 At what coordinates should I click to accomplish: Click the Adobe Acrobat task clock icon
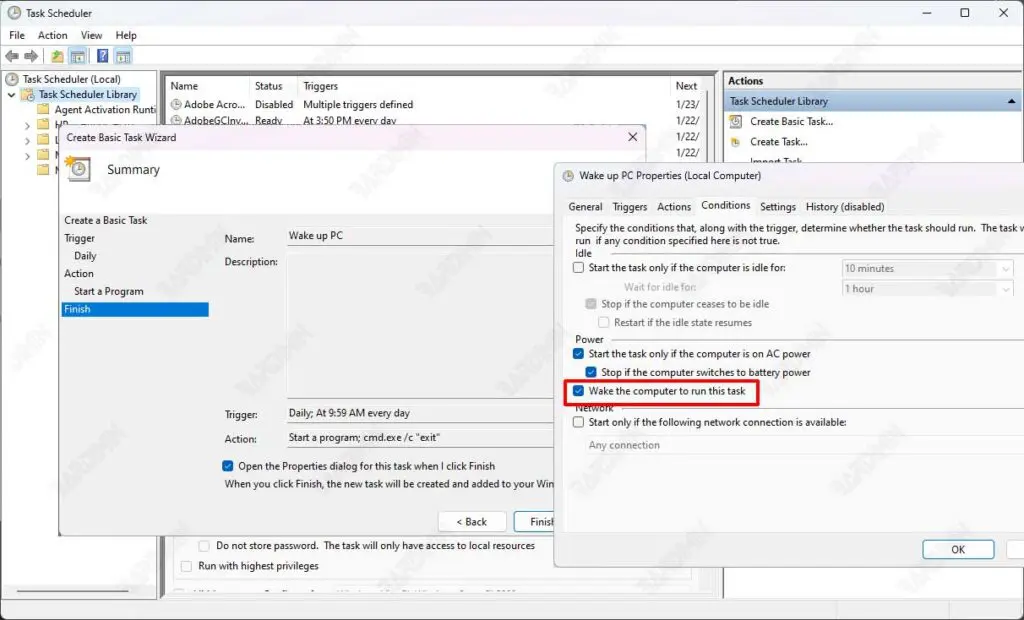[x=176, y=105]
